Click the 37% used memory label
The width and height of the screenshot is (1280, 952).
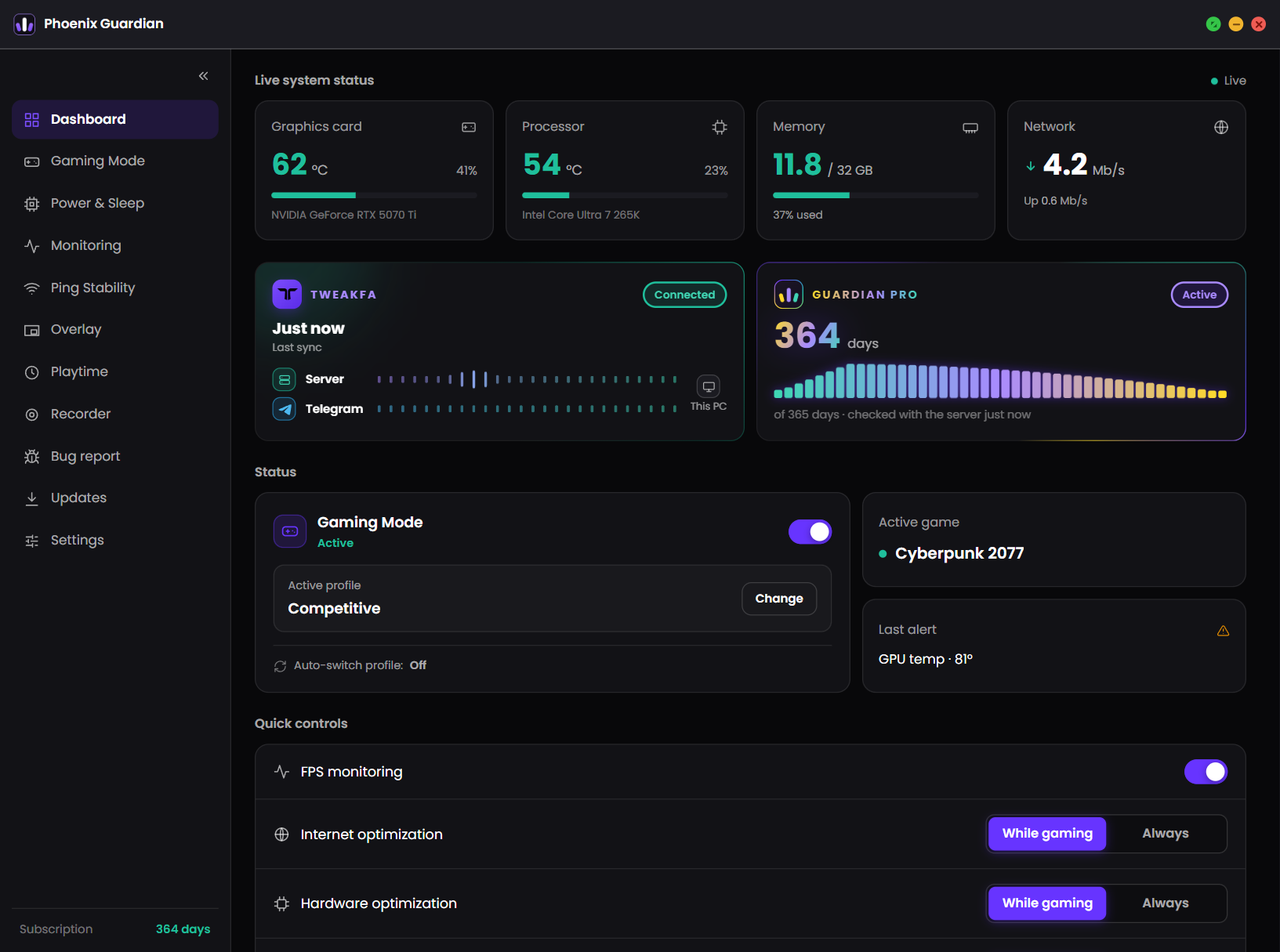pos(797,215)
